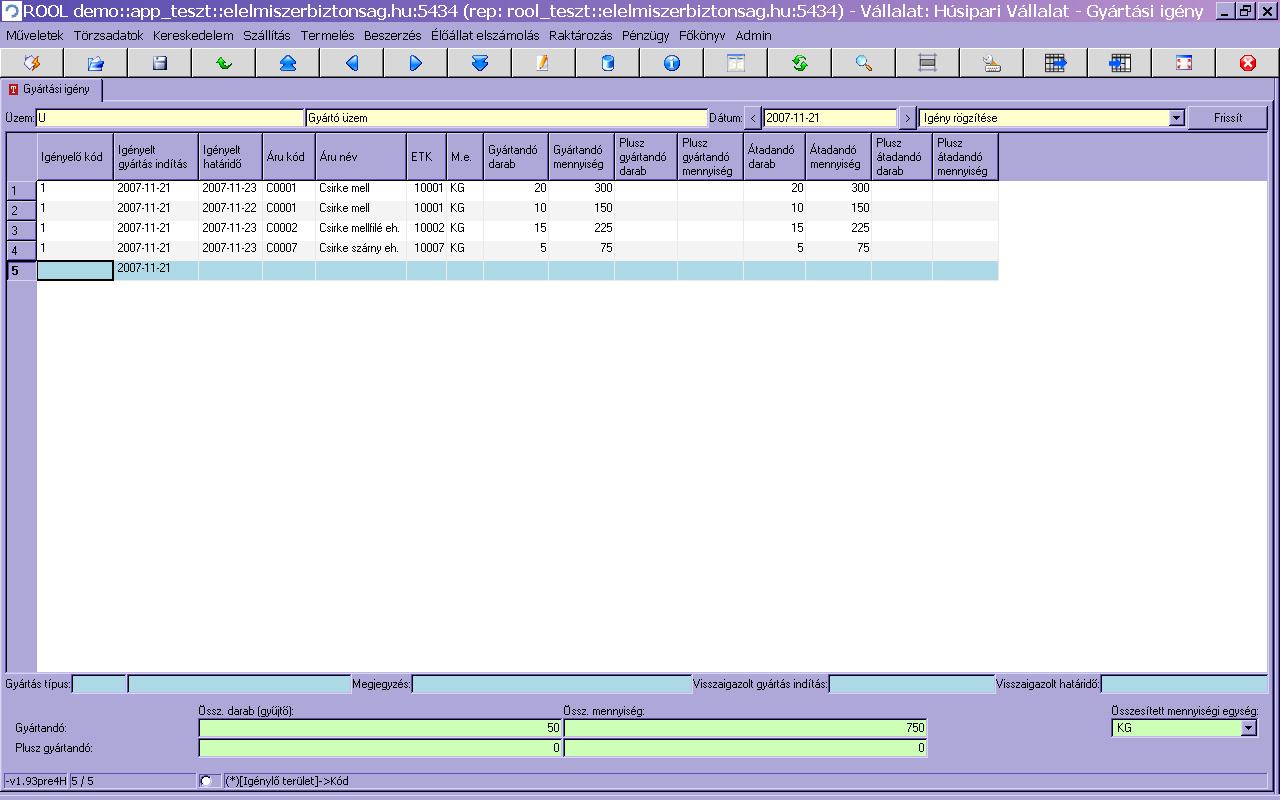Screen dimensions: 1280x800
Task: Click the Csirke szárny eh. cell
Action: 361,248
